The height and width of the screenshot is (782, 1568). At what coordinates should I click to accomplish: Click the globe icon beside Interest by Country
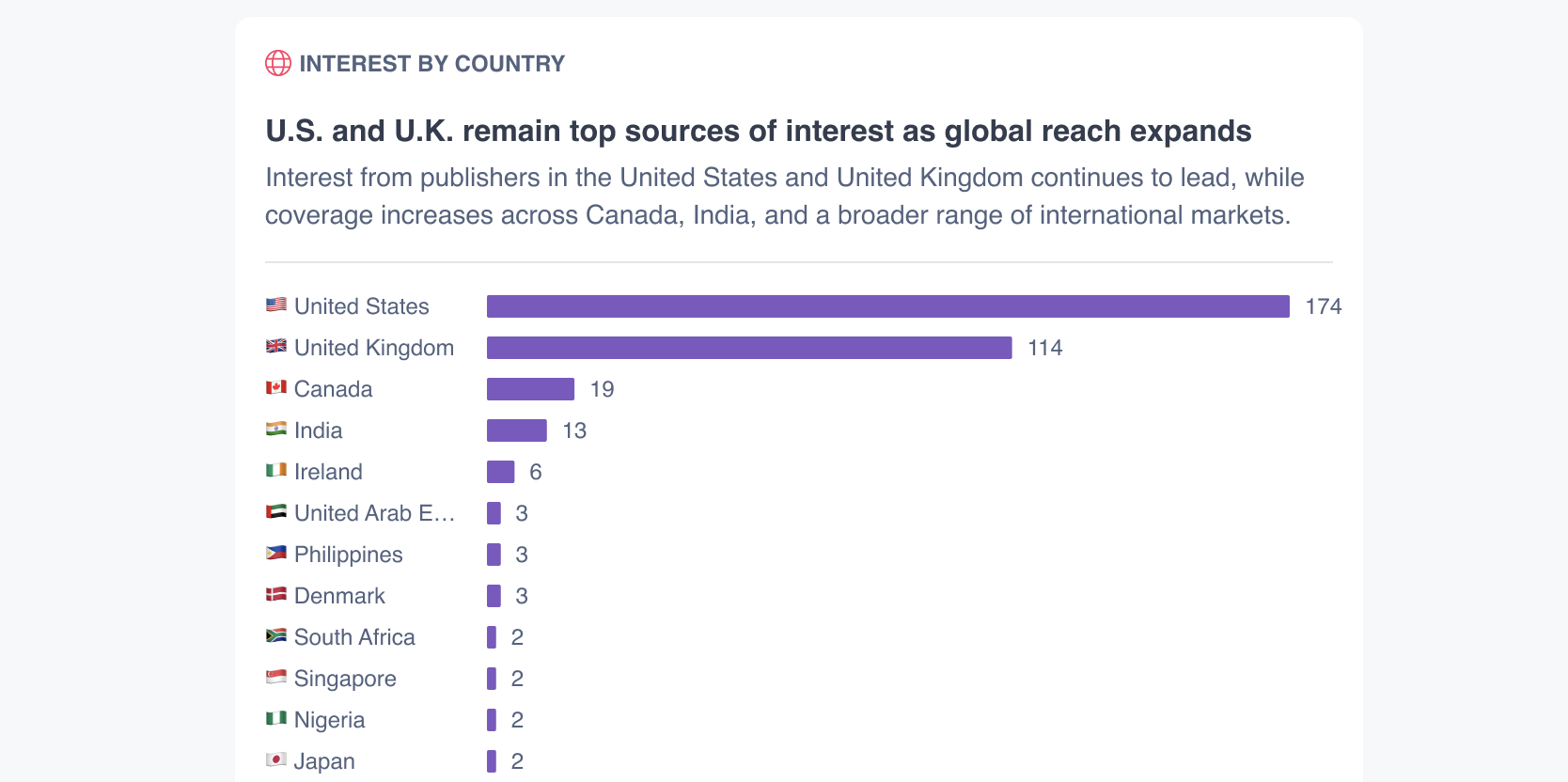278,63
